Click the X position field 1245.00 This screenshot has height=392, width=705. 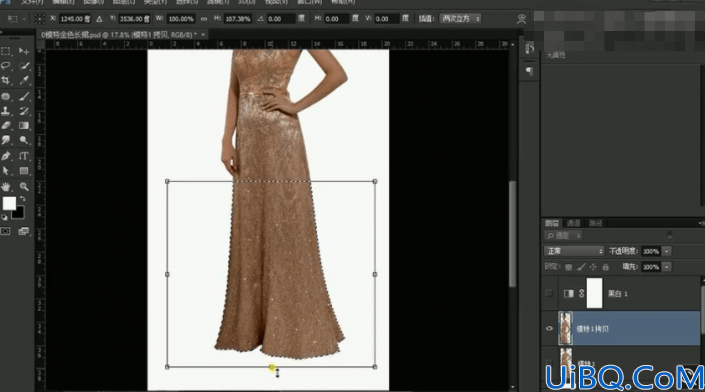[75, 19]
